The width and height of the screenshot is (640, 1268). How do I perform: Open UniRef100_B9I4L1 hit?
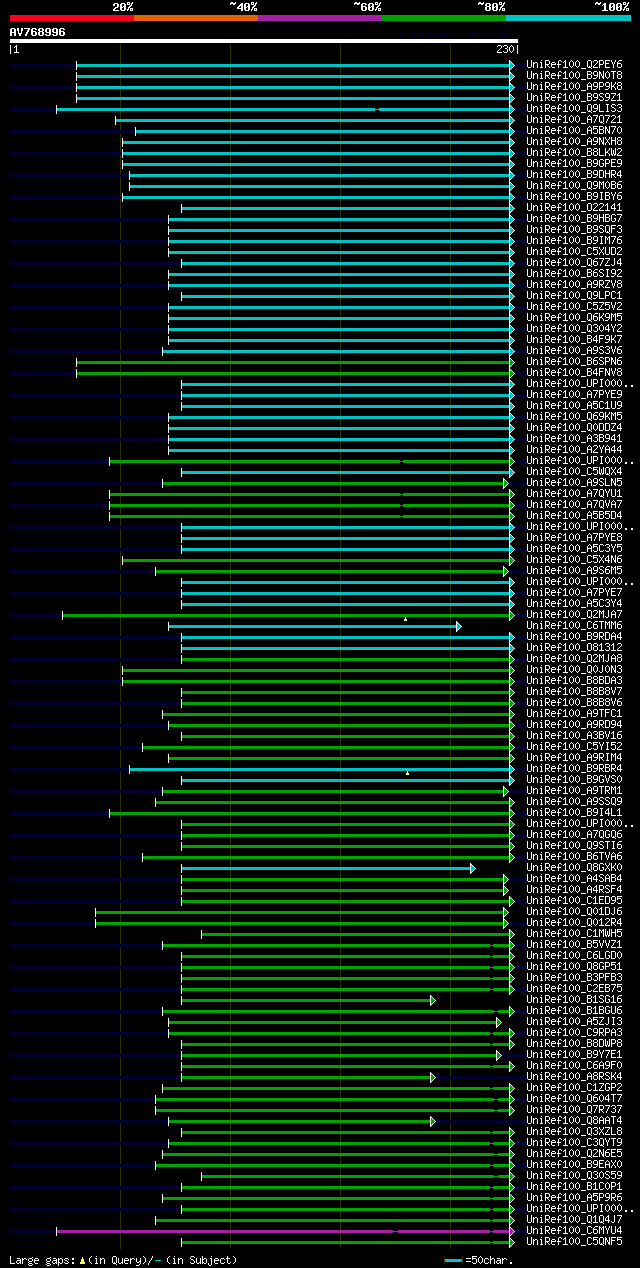point(574,813)
